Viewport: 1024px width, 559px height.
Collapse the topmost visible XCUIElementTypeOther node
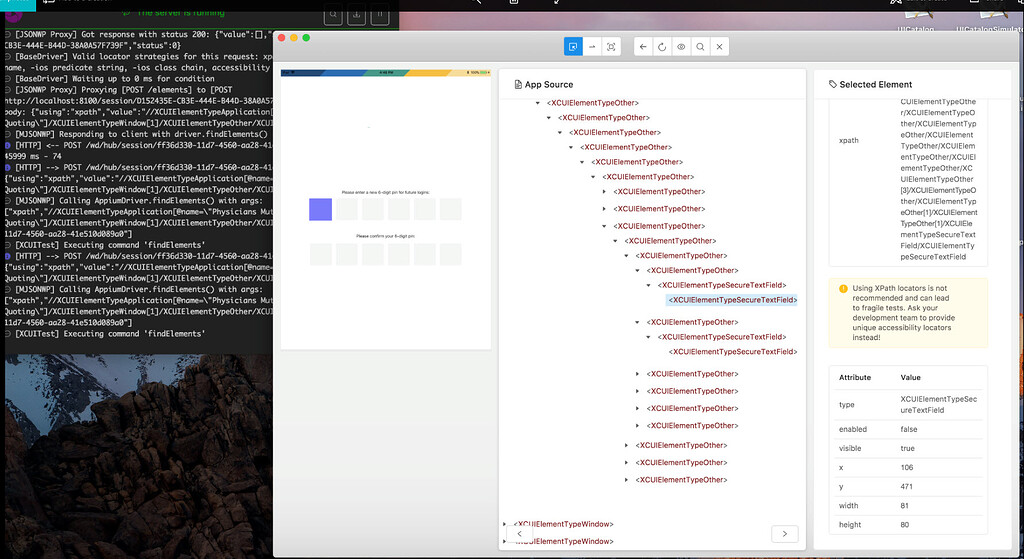[539, 103]
